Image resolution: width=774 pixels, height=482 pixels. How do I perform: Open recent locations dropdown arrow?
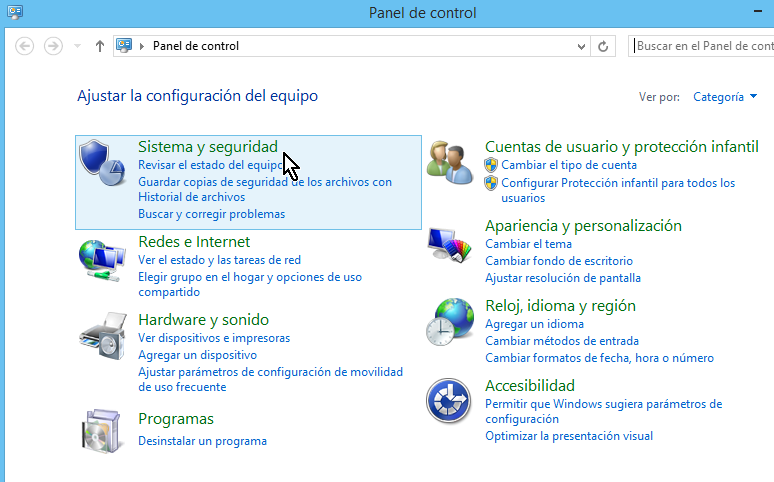pyautogui.click(x=77, y=46)
